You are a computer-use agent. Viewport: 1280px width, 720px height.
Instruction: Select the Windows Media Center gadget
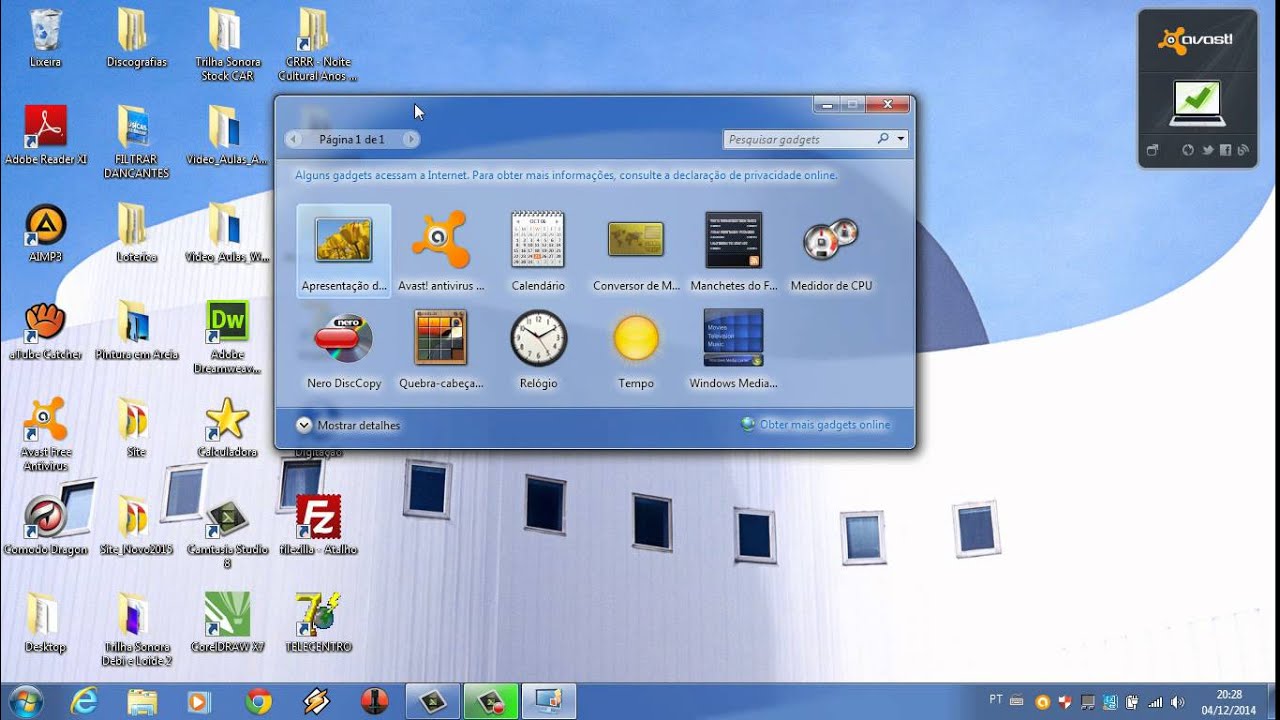click(x=734, y=349)
